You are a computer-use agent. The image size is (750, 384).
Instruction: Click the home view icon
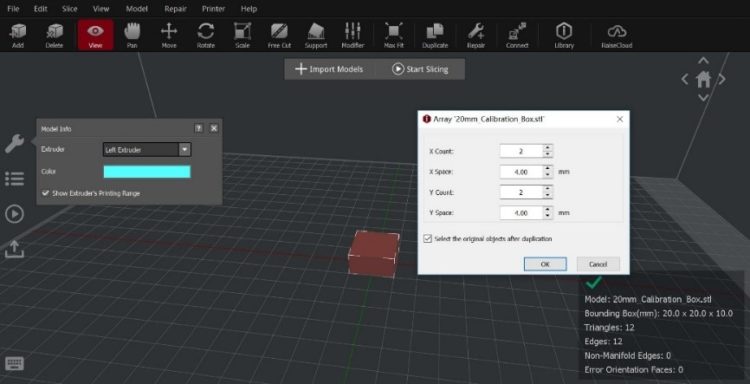(703, 79)
